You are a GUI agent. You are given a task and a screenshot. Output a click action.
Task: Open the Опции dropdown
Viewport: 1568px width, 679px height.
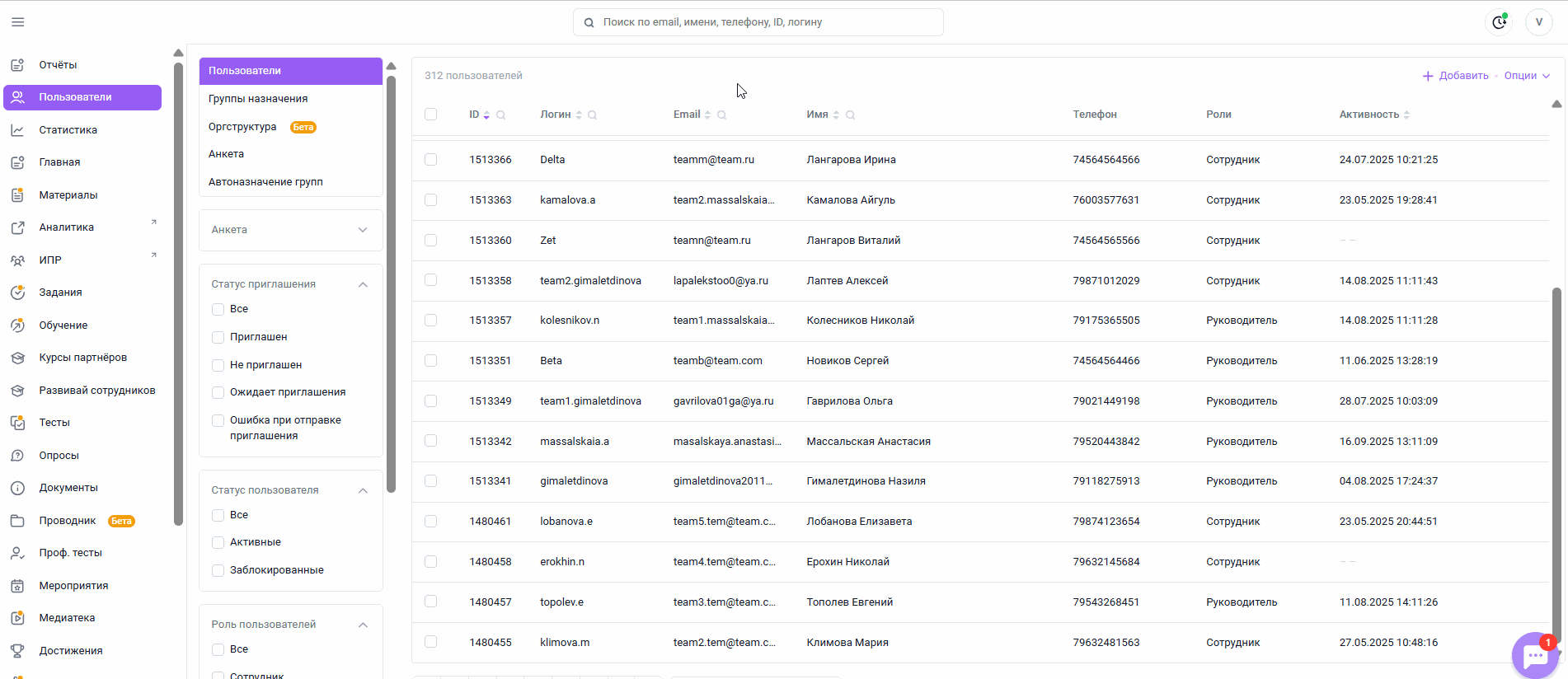point(1527,76)
